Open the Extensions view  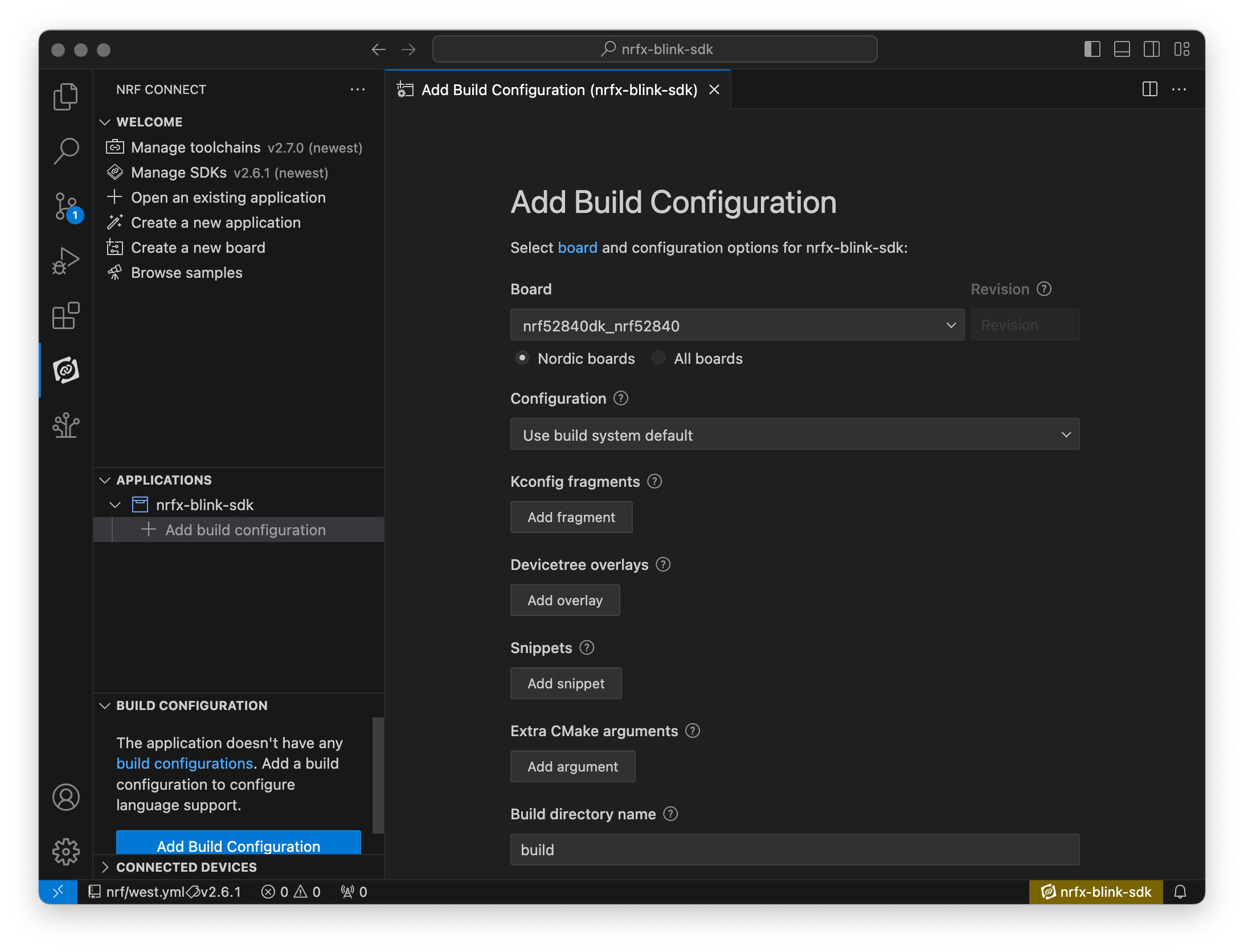[66, 315]
